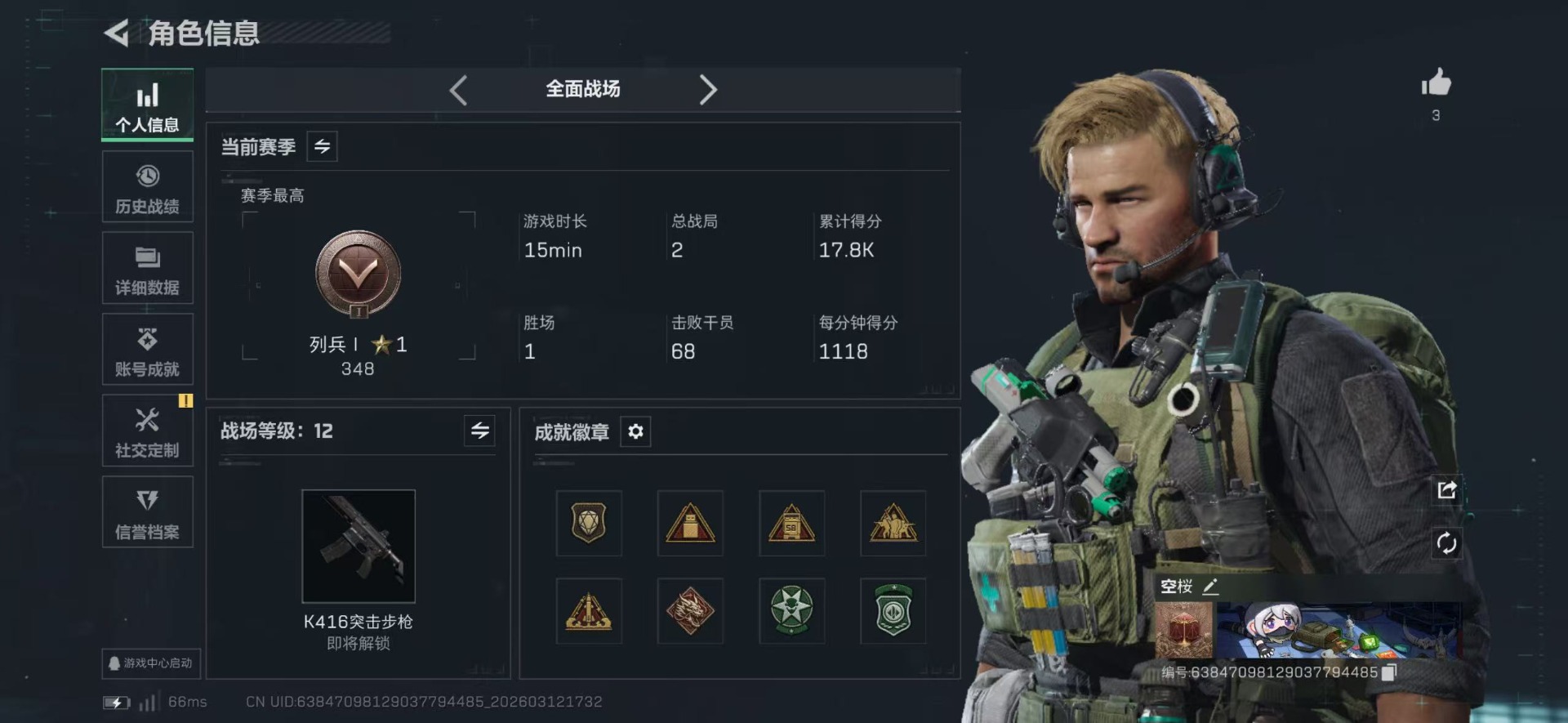Select the K416突击步枪 weapon thumbnail
Viewport: 1568px width, 723px height.
359,546
